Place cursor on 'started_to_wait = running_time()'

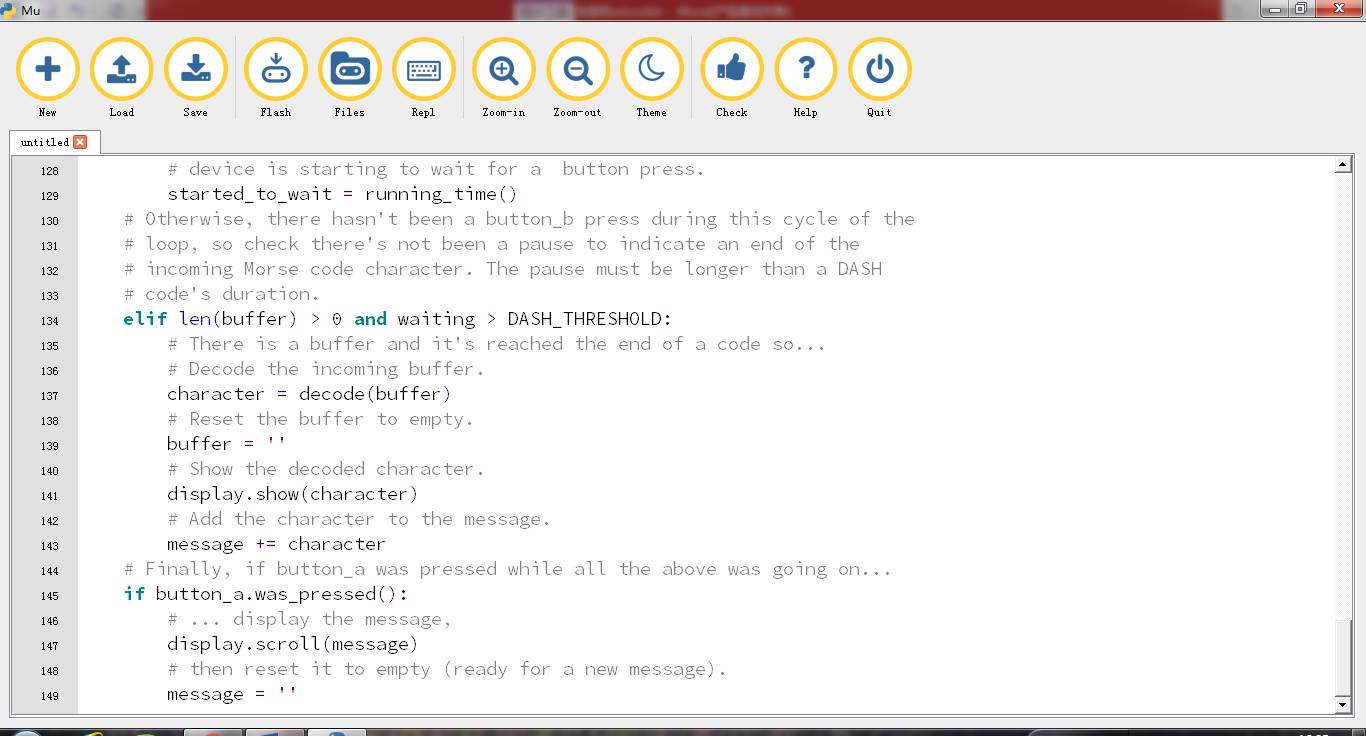(342, 194)
